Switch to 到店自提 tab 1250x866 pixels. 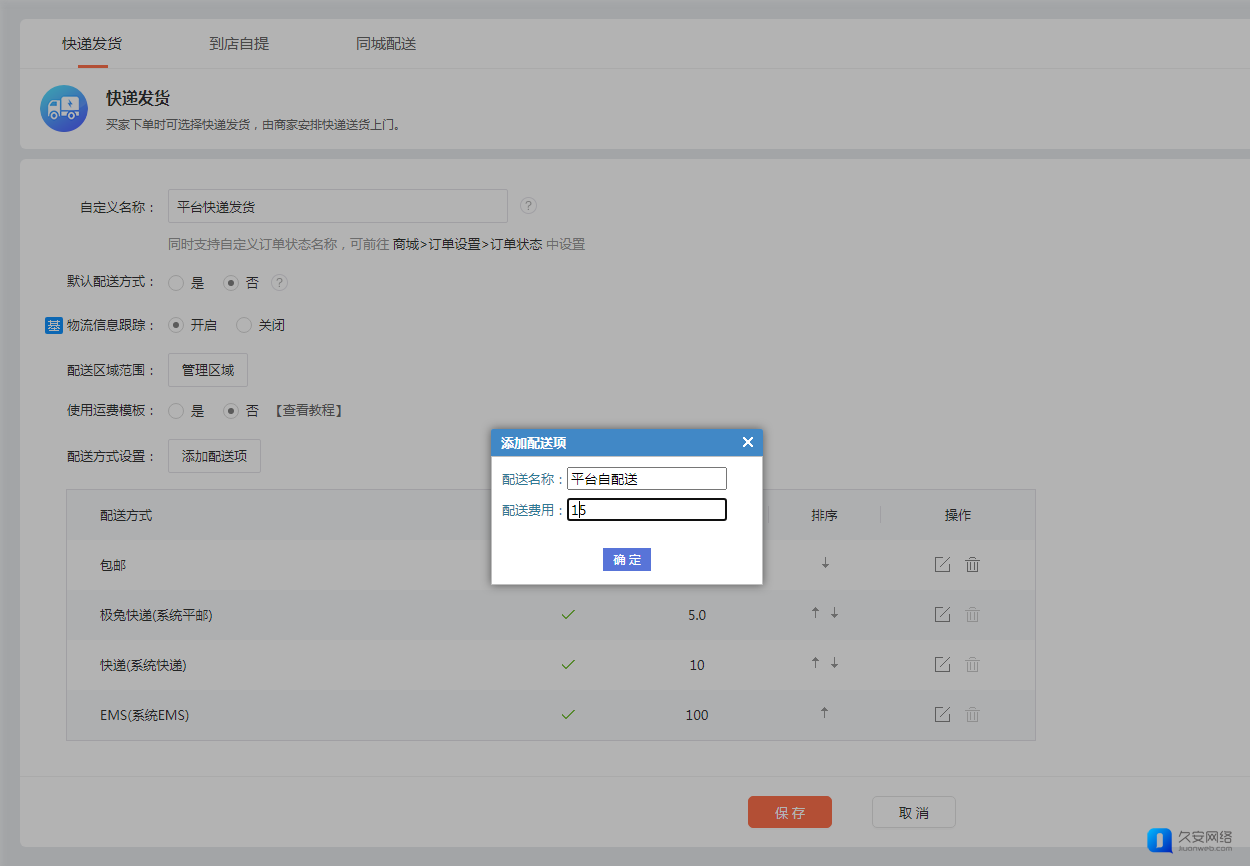239,44
